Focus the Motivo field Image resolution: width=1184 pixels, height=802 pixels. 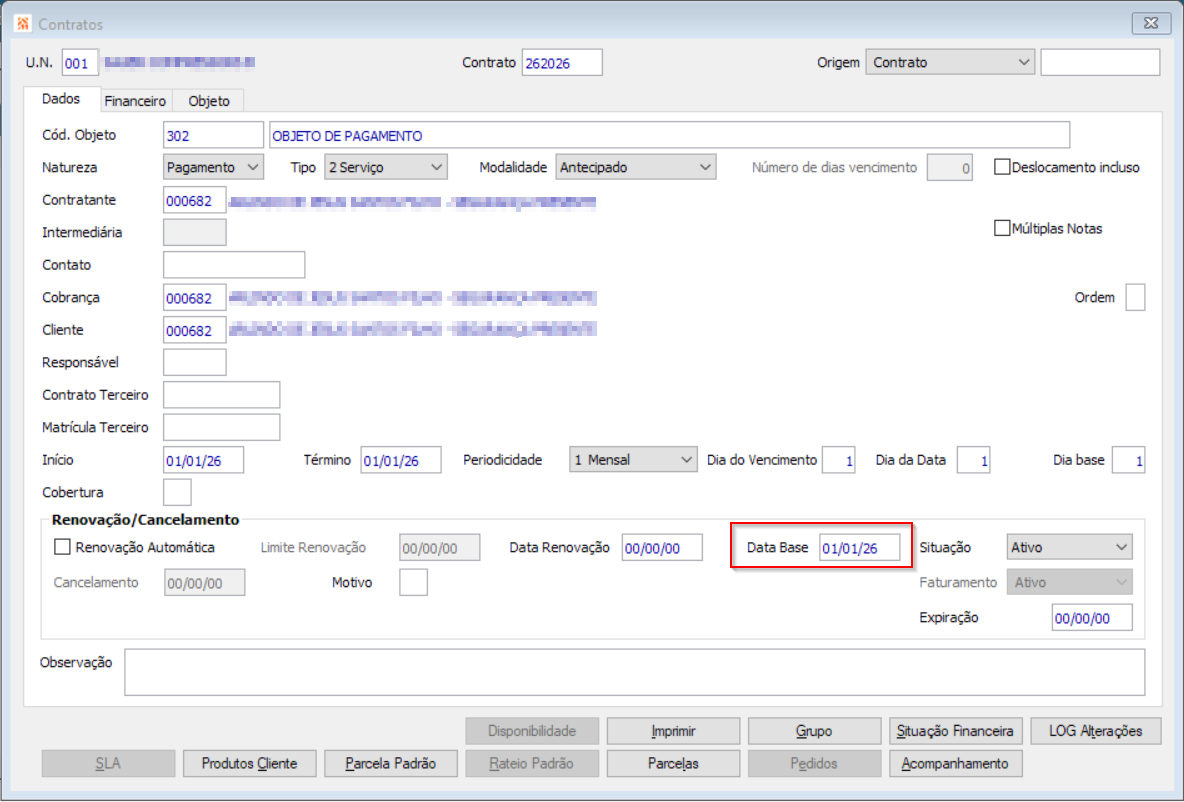pyautogui.click(x=414, y=582)
